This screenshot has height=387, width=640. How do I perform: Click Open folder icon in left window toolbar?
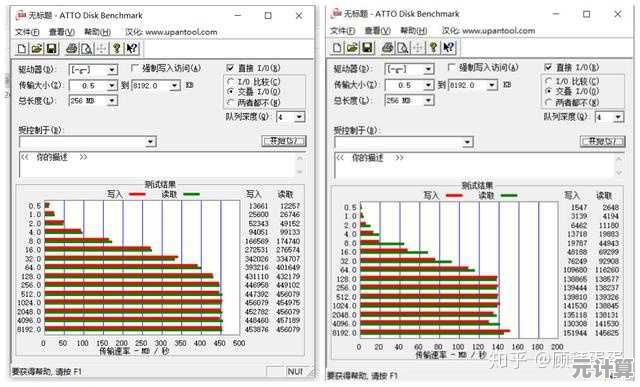point(37,49)
